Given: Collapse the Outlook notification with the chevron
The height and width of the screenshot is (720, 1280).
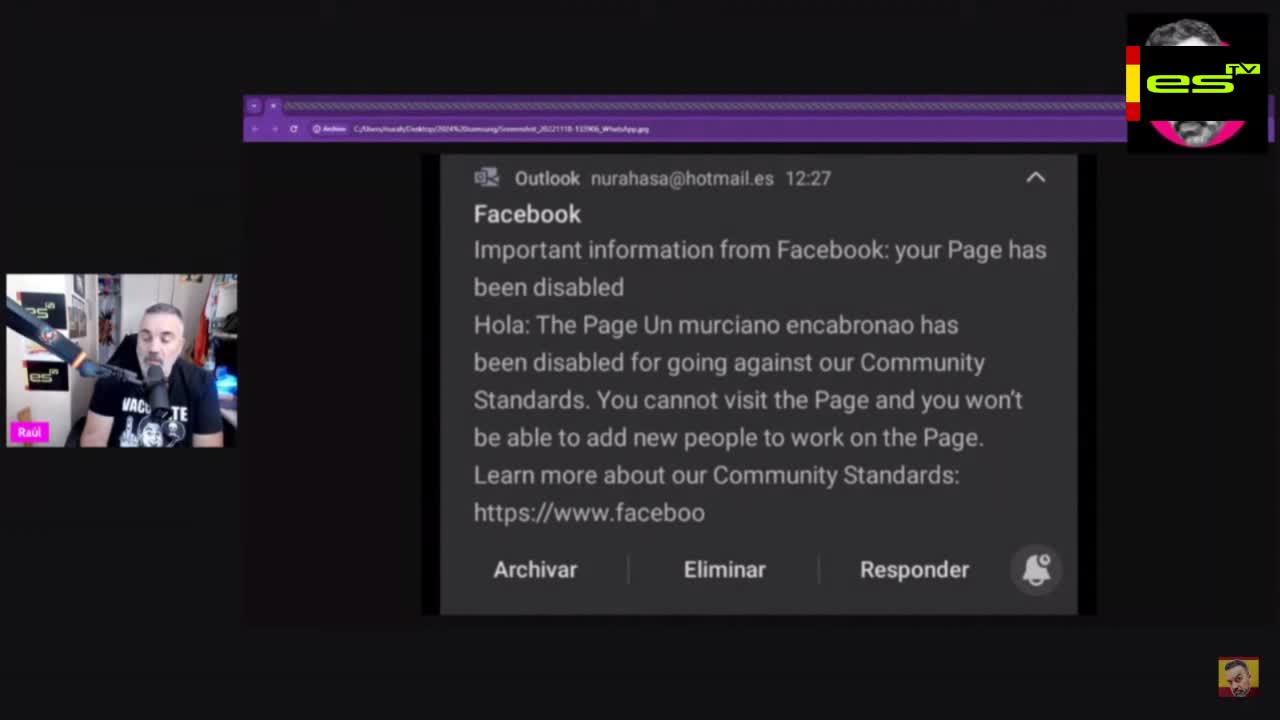Looking at the screenshot, I should point(1035,178).
